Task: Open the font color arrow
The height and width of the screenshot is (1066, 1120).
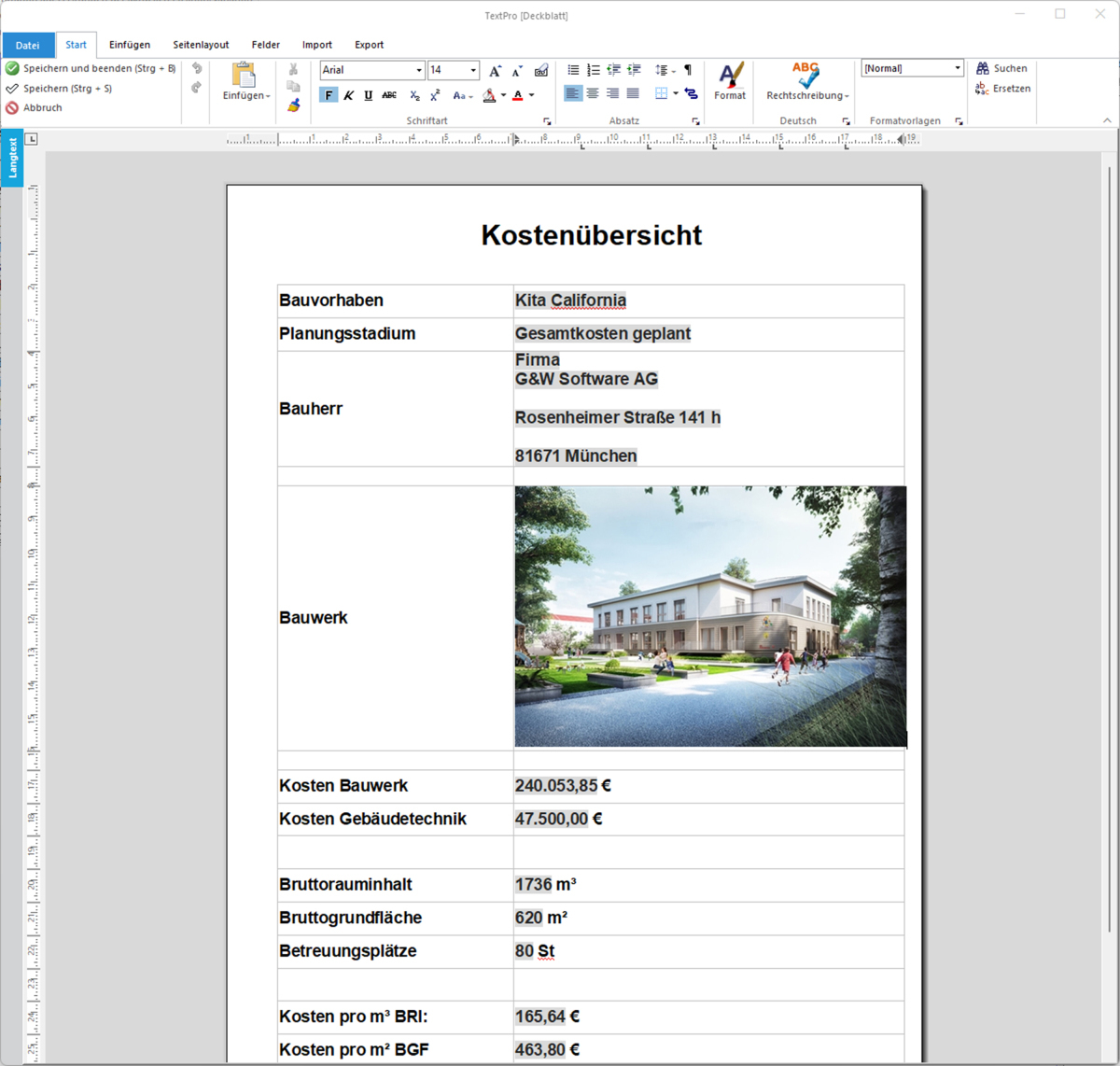Action: click(x=532, y=95)
